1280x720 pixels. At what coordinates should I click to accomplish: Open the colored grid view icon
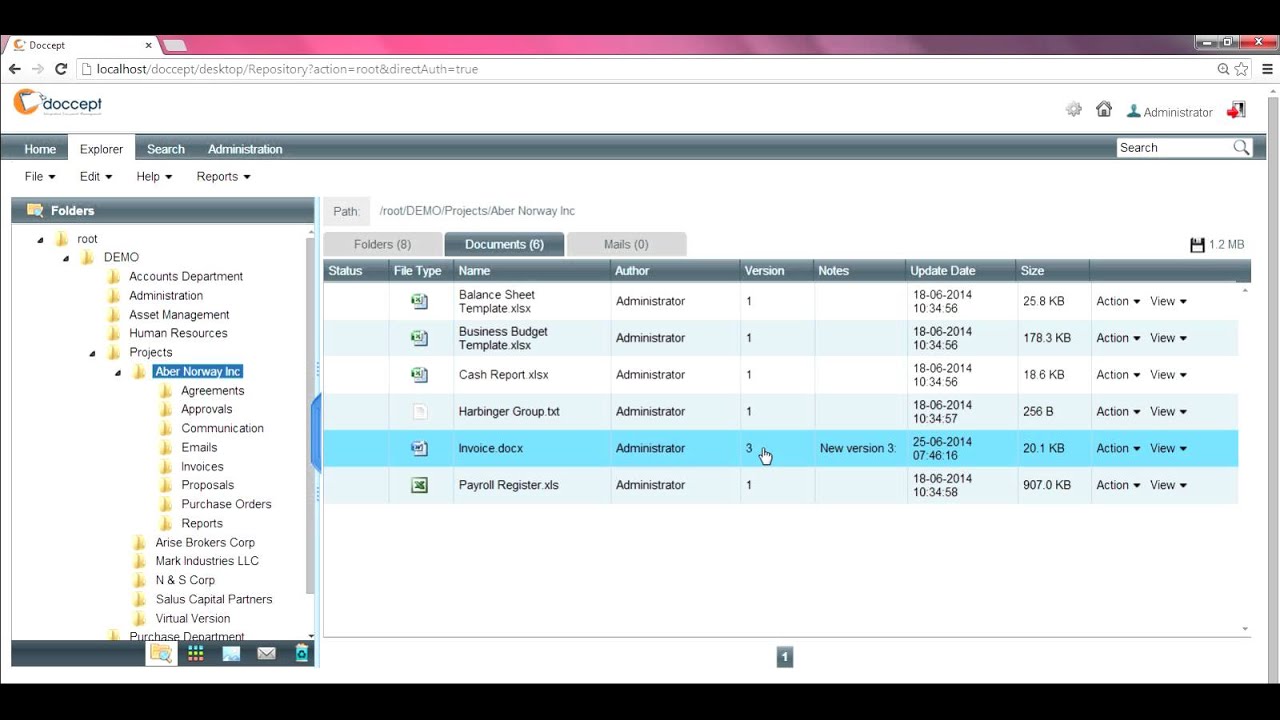pos(196,653)
